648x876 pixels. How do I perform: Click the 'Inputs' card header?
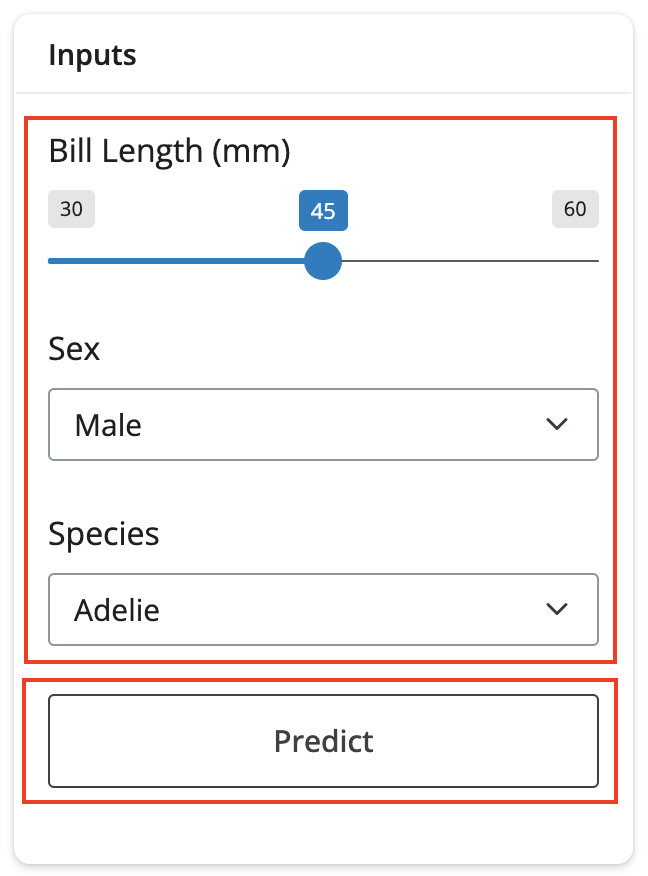coord(92,54)
